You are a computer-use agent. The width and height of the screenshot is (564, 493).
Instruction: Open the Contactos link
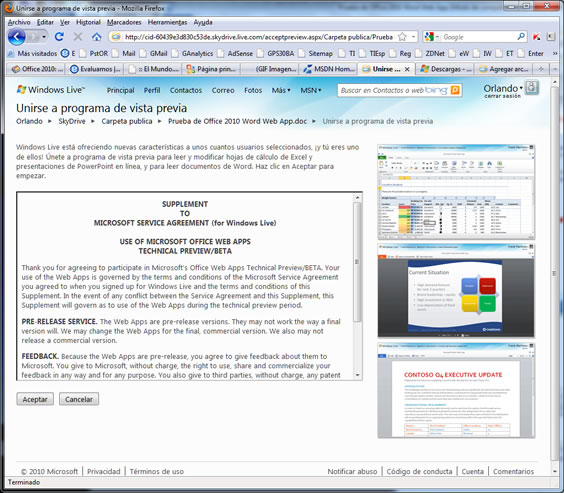click(186, 90)
